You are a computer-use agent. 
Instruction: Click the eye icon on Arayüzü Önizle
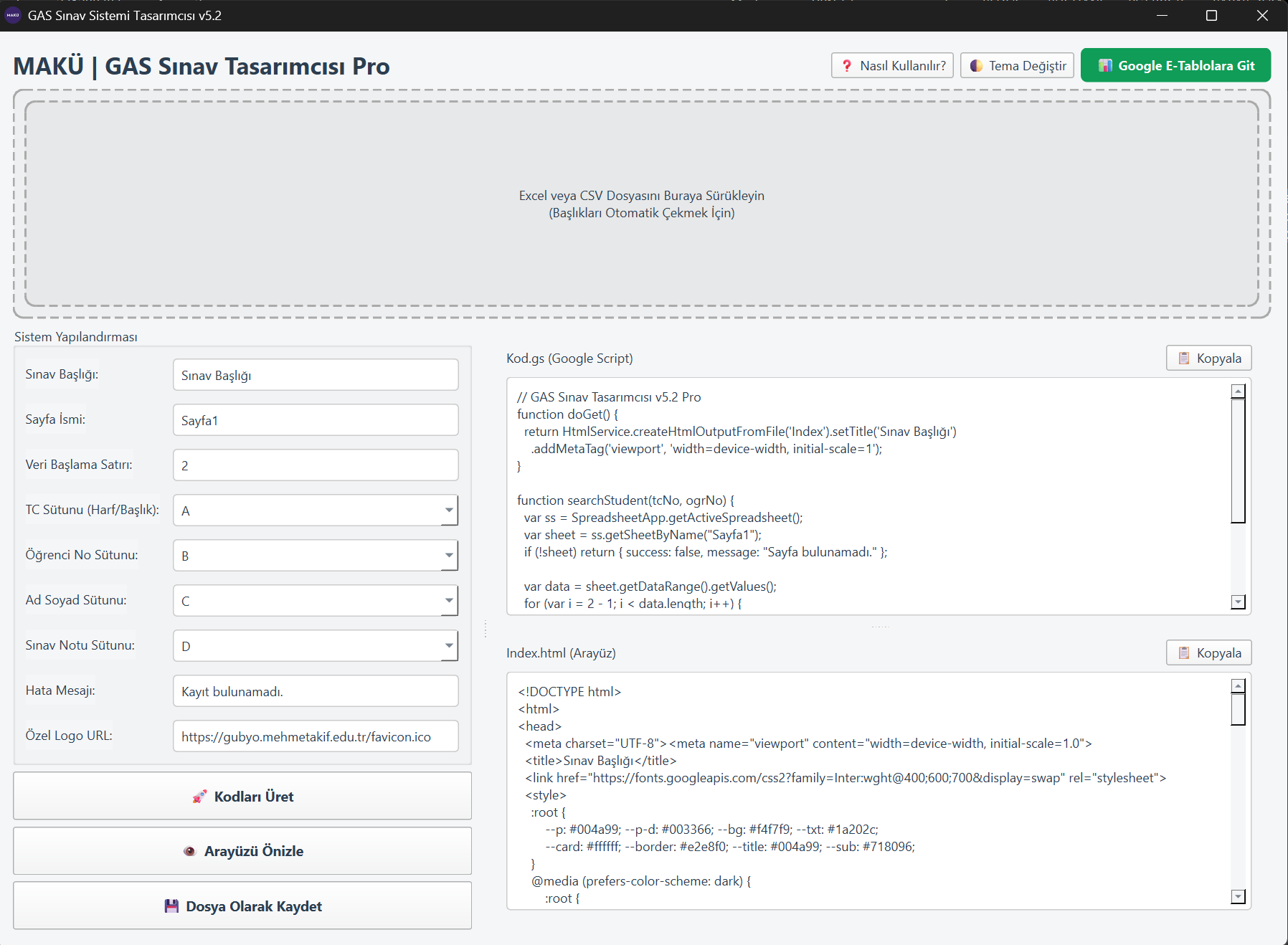(189, 851)
